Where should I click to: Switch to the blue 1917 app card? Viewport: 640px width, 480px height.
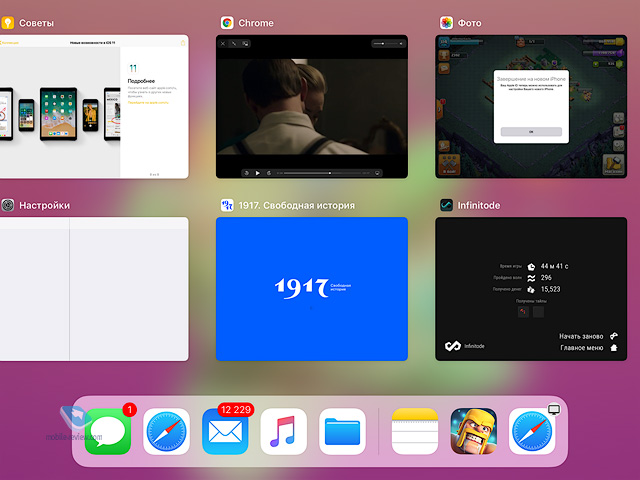(312, 289)
